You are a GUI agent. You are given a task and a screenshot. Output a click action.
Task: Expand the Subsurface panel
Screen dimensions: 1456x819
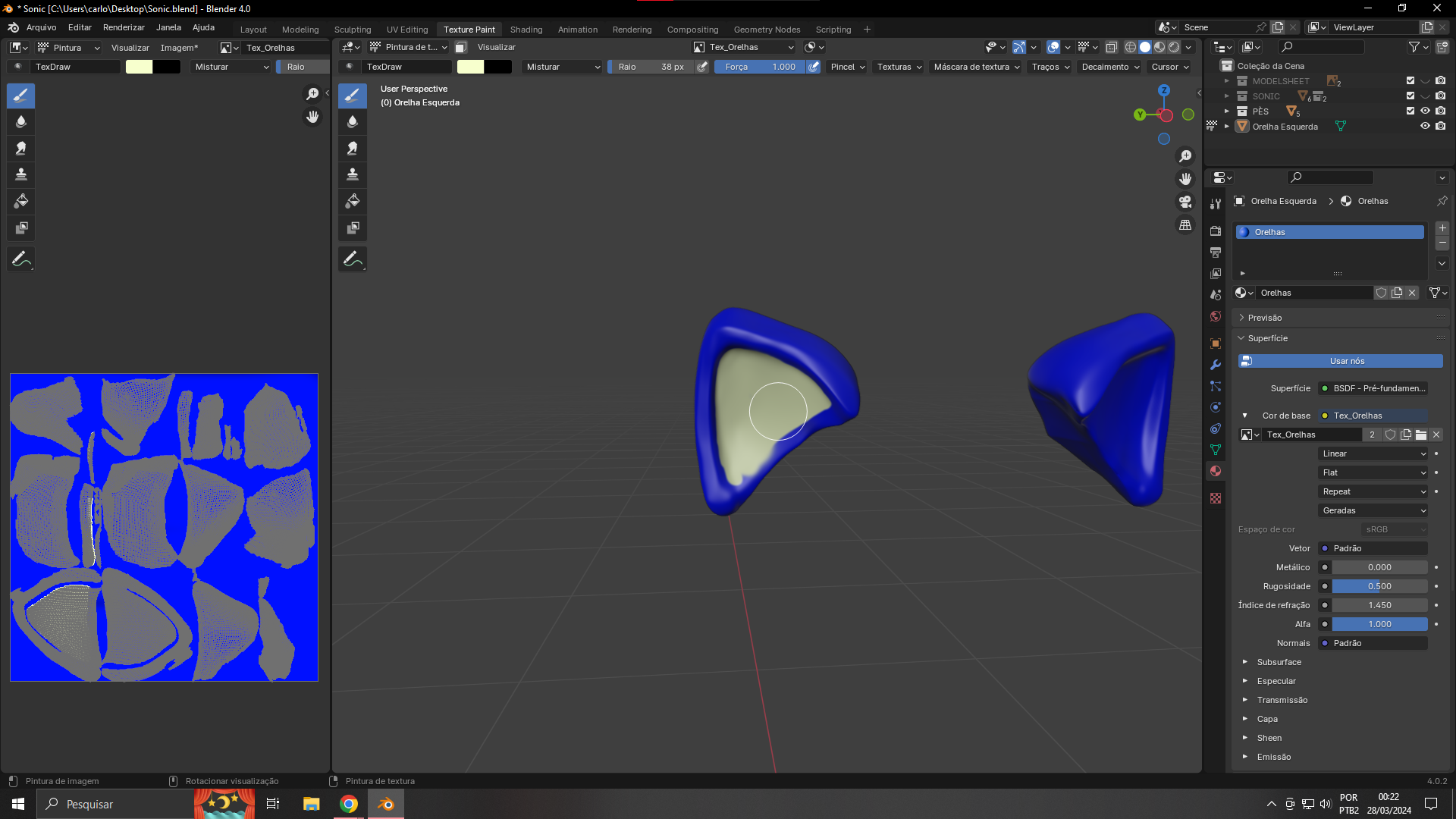pyautogui.click(x=1279, y=662)
